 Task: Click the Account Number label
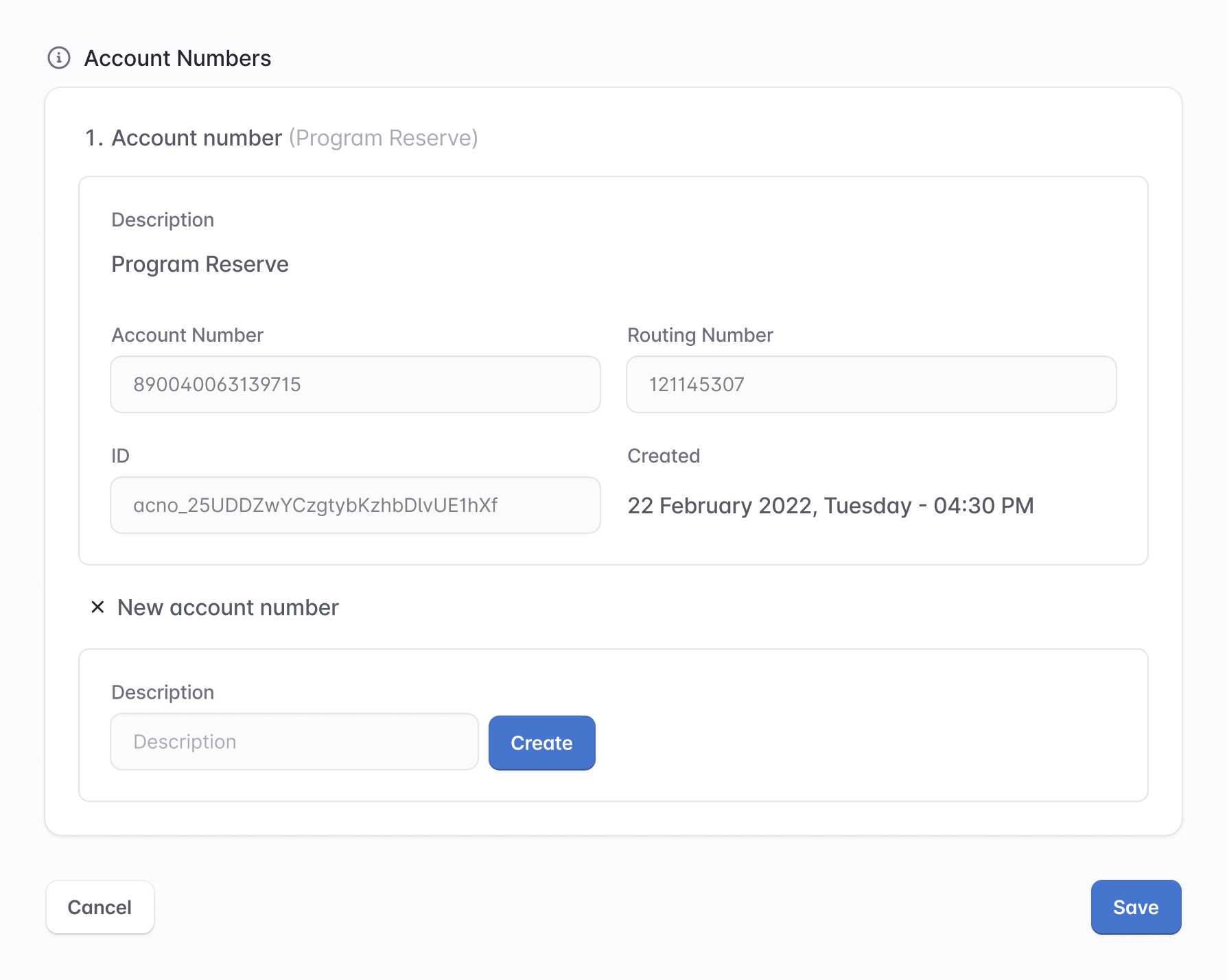pos(187,335)
